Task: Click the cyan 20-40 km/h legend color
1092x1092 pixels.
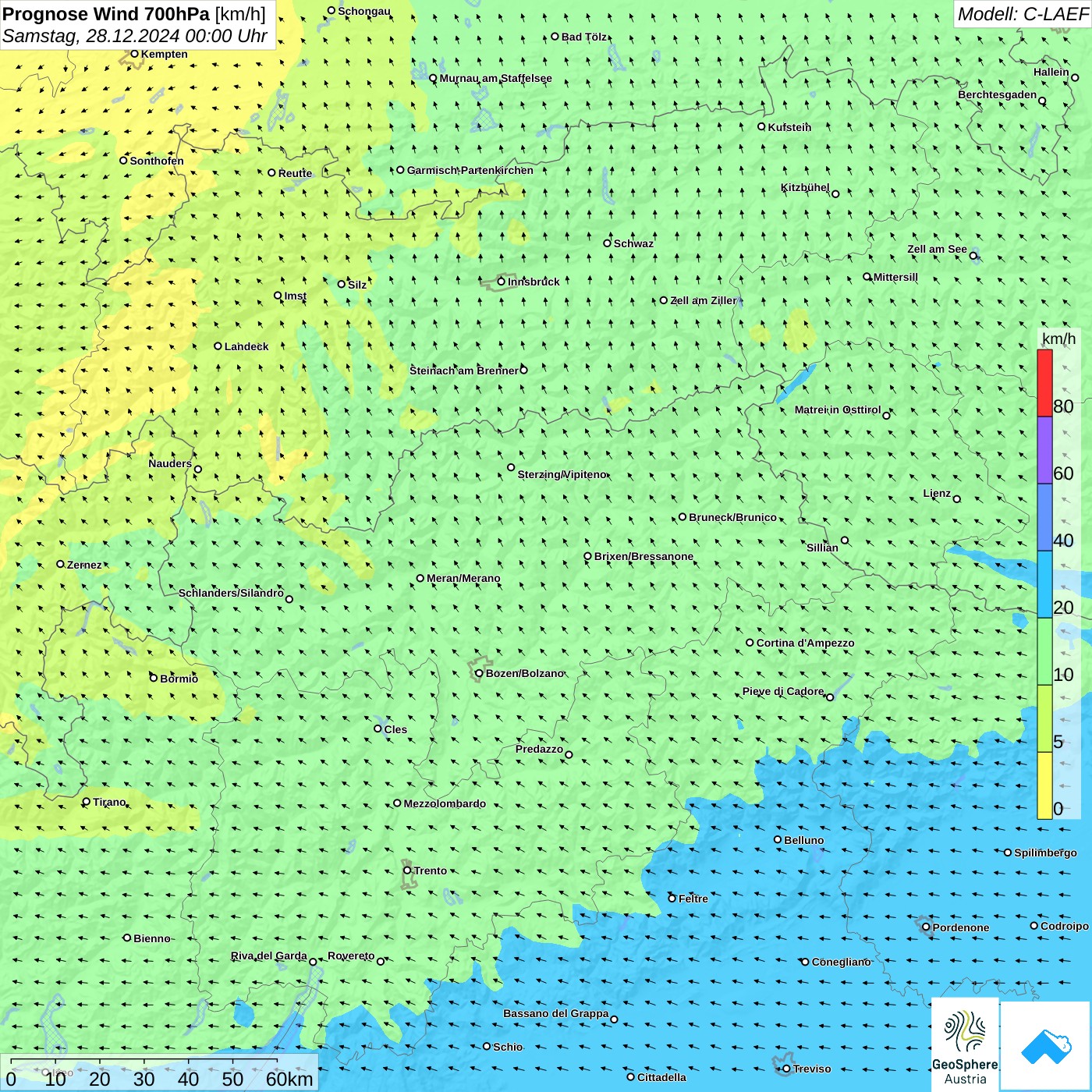Action: pos(1044,584)
